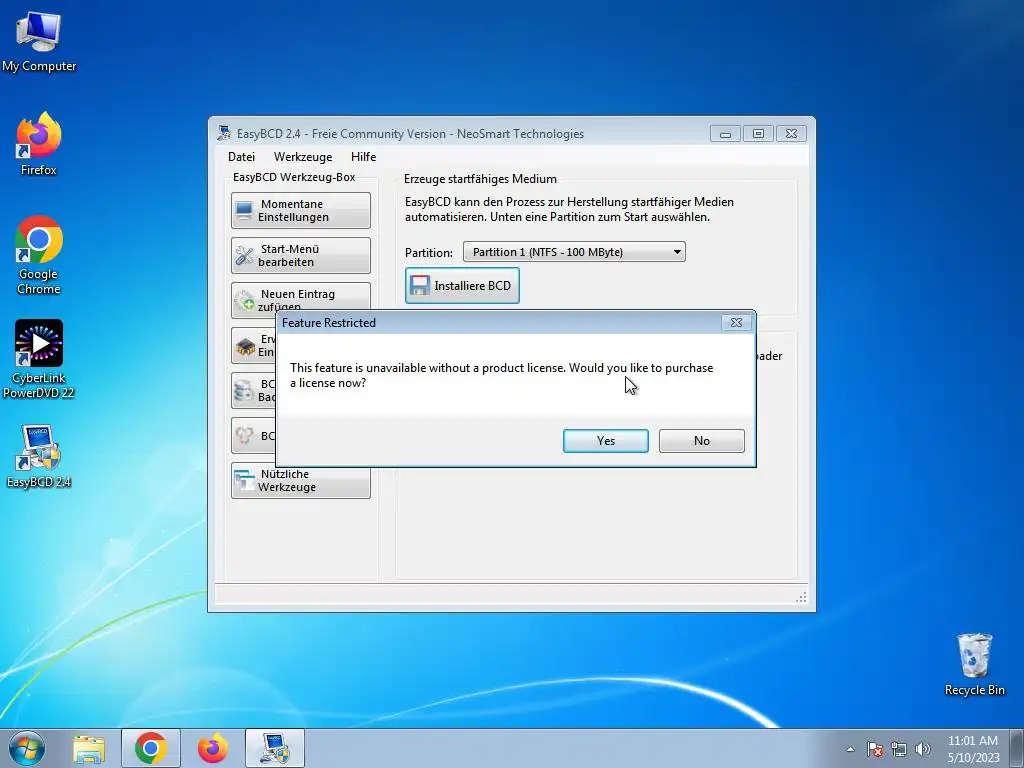Open network status tray icon
Image resolution: width=1024 pixels, height=768 pixels.
pos(899,749)
